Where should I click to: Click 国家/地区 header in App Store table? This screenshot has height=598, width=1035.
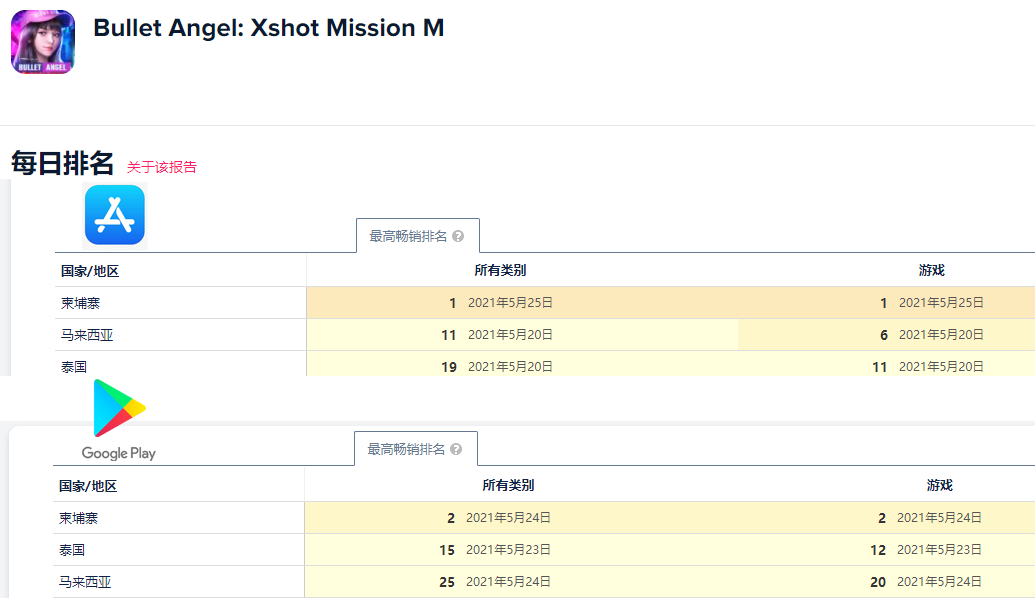[90, 271]
